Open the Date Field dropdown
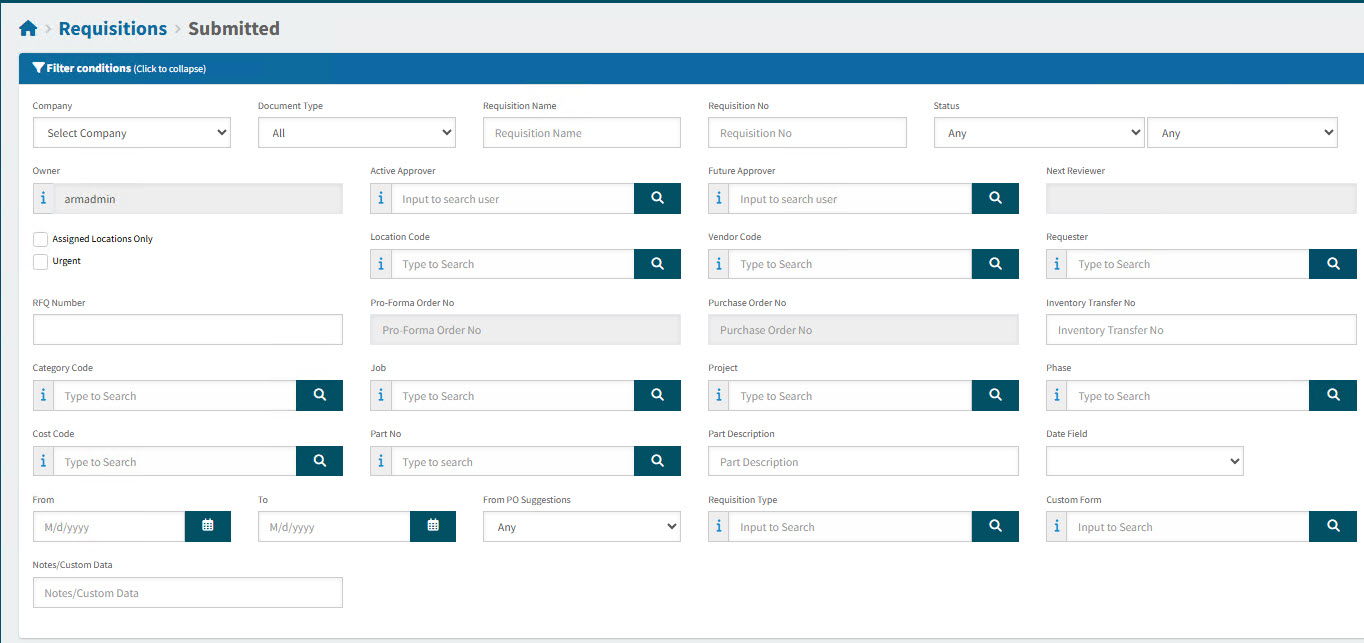The image size is (1364, 643). tap(1144, 461)
